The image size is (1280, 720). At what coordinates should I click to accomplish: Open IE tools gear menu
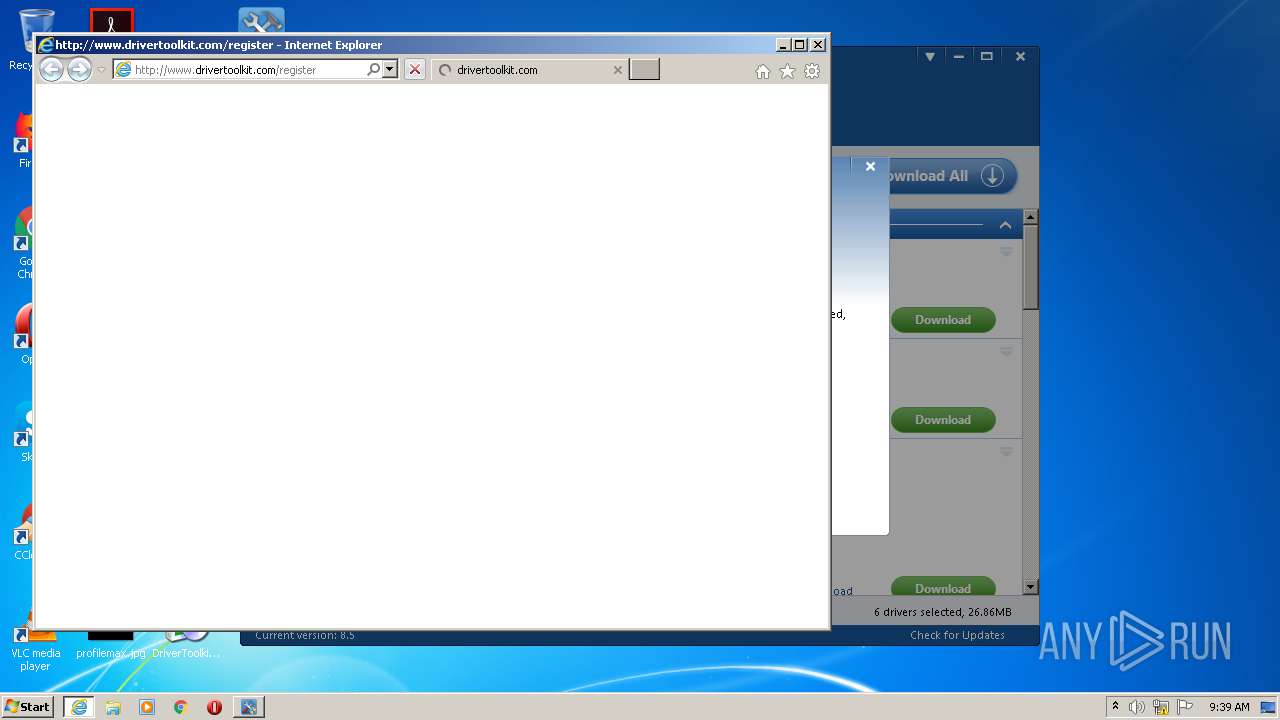812,71
